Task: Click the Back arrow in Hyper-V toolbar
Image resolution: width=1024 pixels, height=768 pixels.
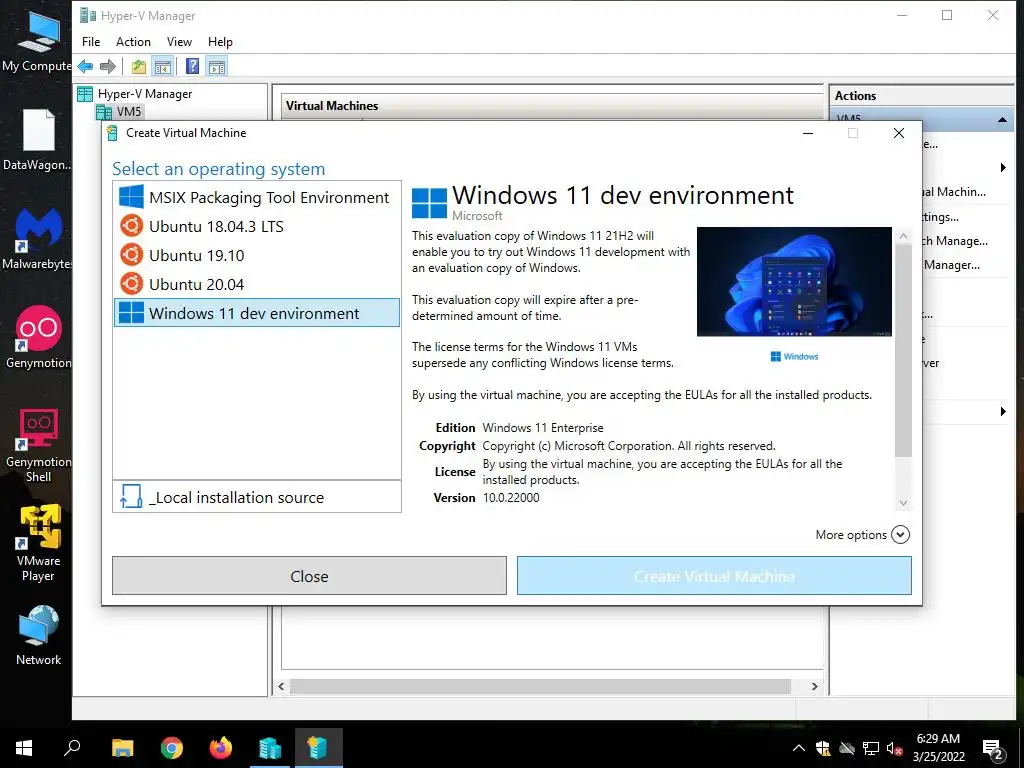Action: click(x=85, y=66)
